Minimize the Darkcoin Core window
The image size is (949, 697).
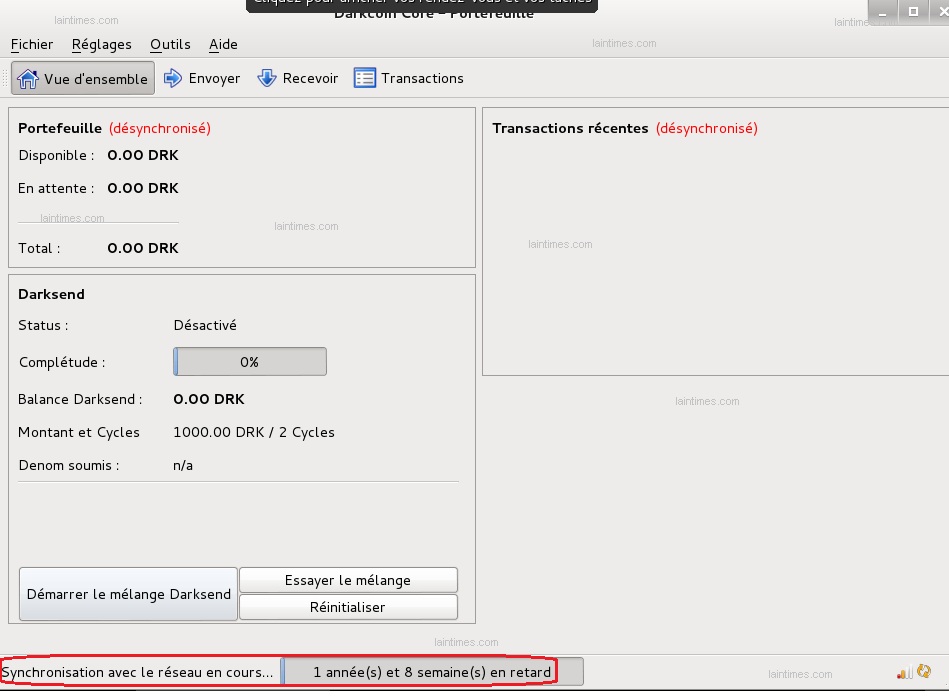882,12
